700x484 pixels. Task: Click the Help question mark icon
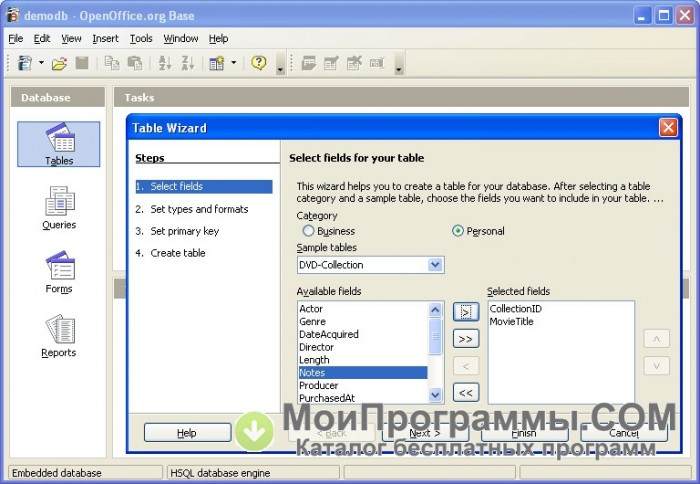coord(258,63)
